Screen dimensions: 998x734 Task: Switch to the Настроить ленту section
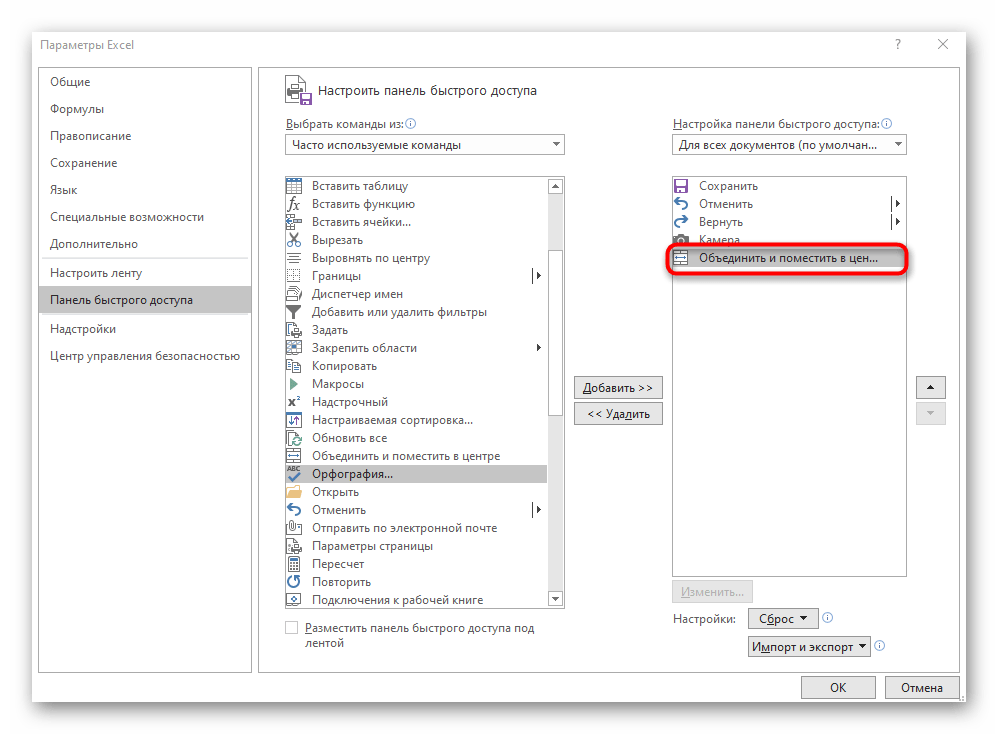(x=96, y=273)
